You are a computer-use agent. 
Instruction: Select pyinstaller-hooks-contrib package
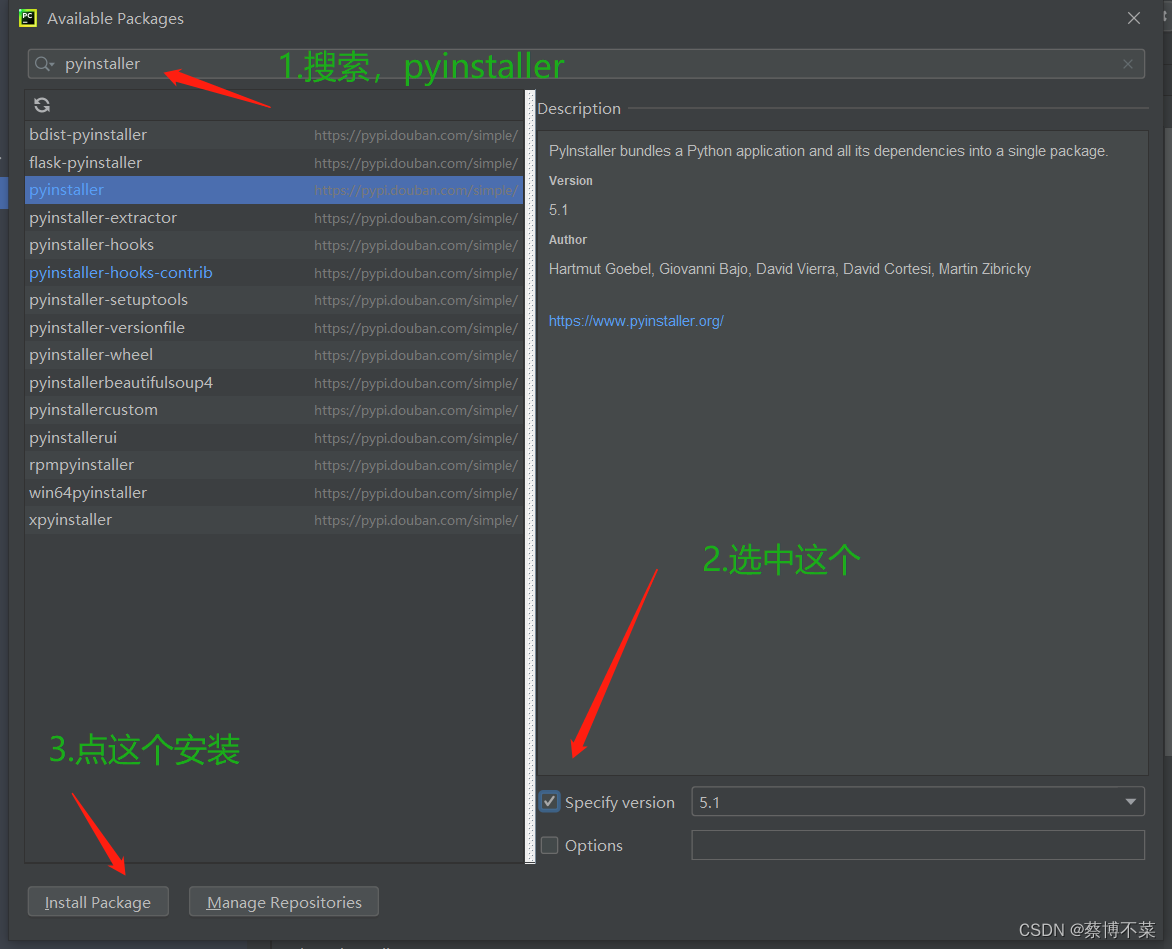(274, 272)
